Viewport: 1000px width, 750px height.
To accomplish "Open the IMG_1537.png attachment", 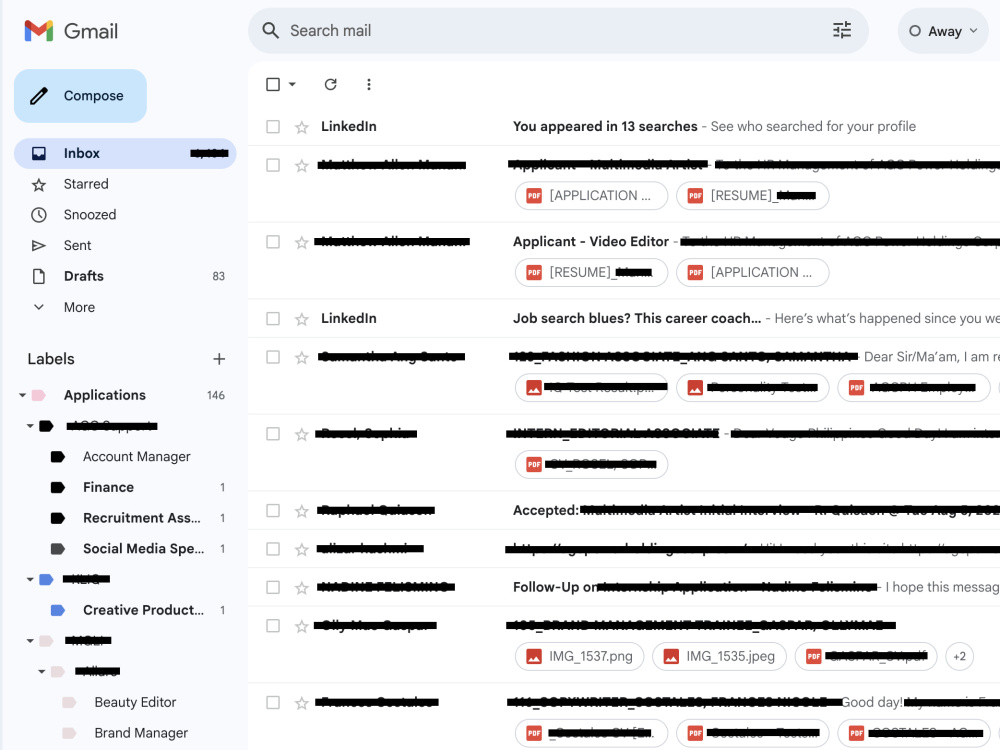I will tap(579, 656).
